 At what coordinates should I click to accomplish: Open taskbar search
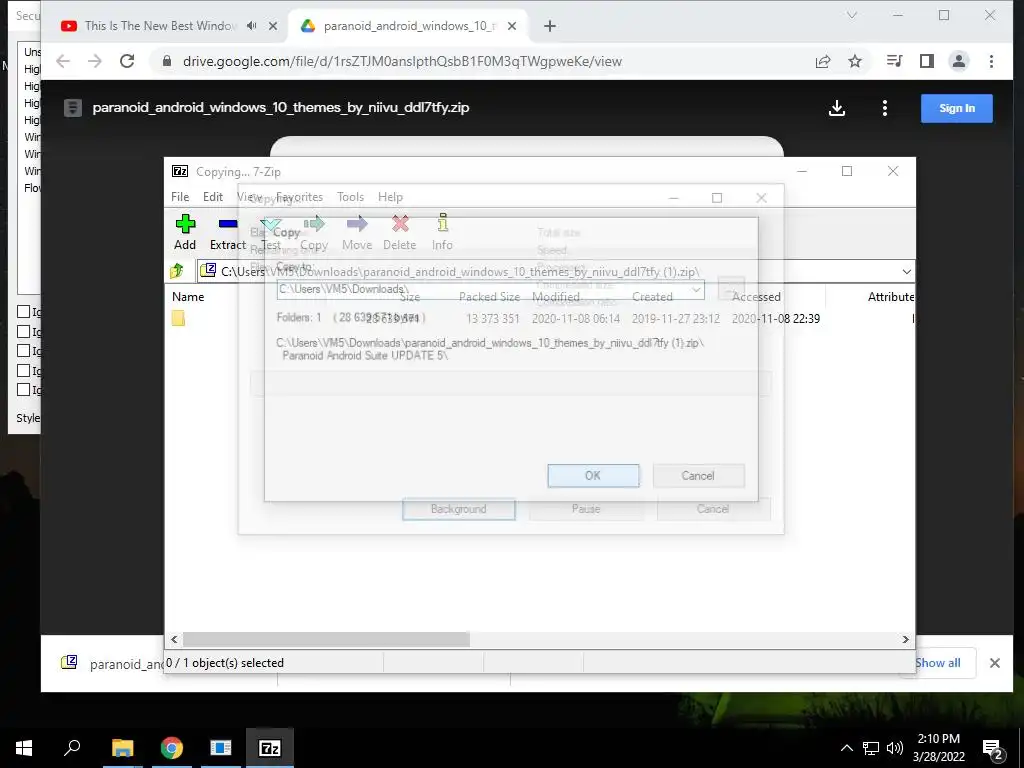coord(72,748)
